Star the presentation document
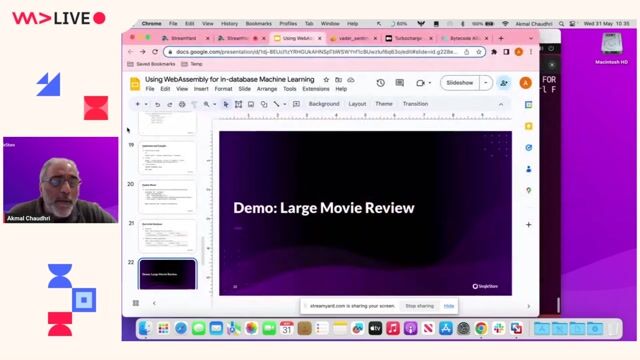Viewport: 640px width, 360px height. pos(326,80)
